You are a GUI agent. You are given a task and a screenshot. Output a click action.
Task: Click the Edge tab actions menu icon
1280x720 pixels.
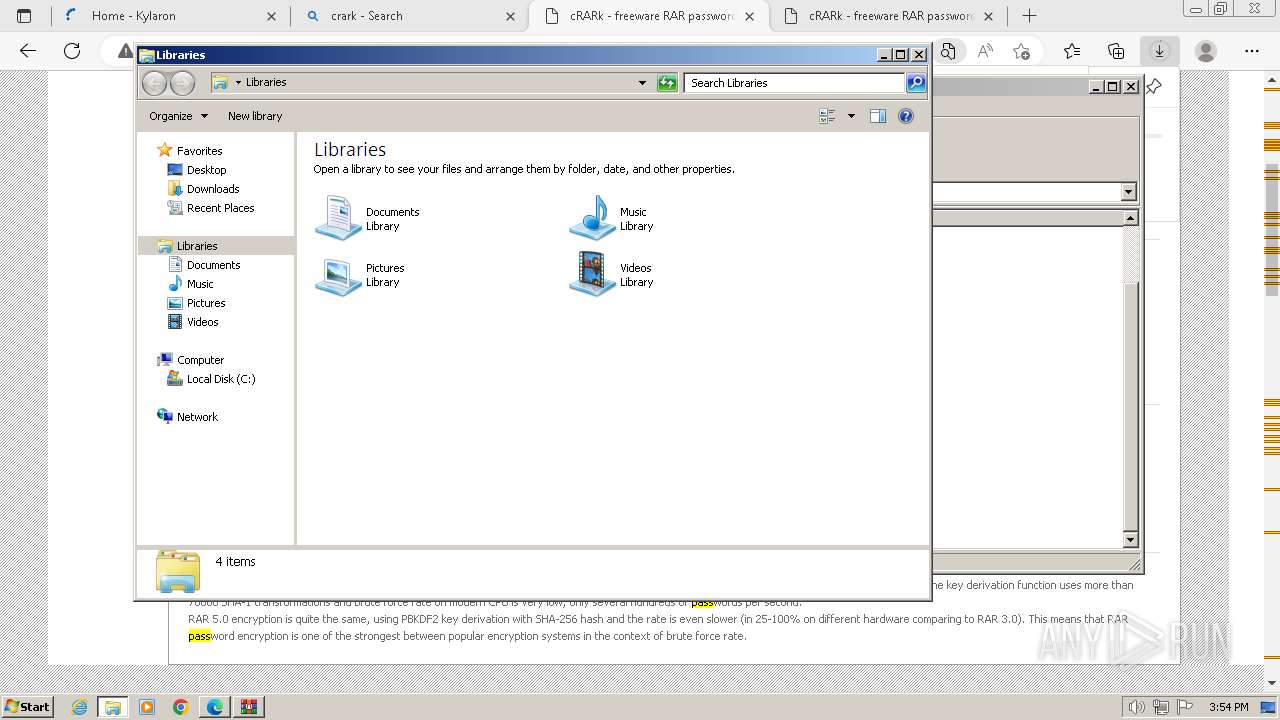coord(24,16)
